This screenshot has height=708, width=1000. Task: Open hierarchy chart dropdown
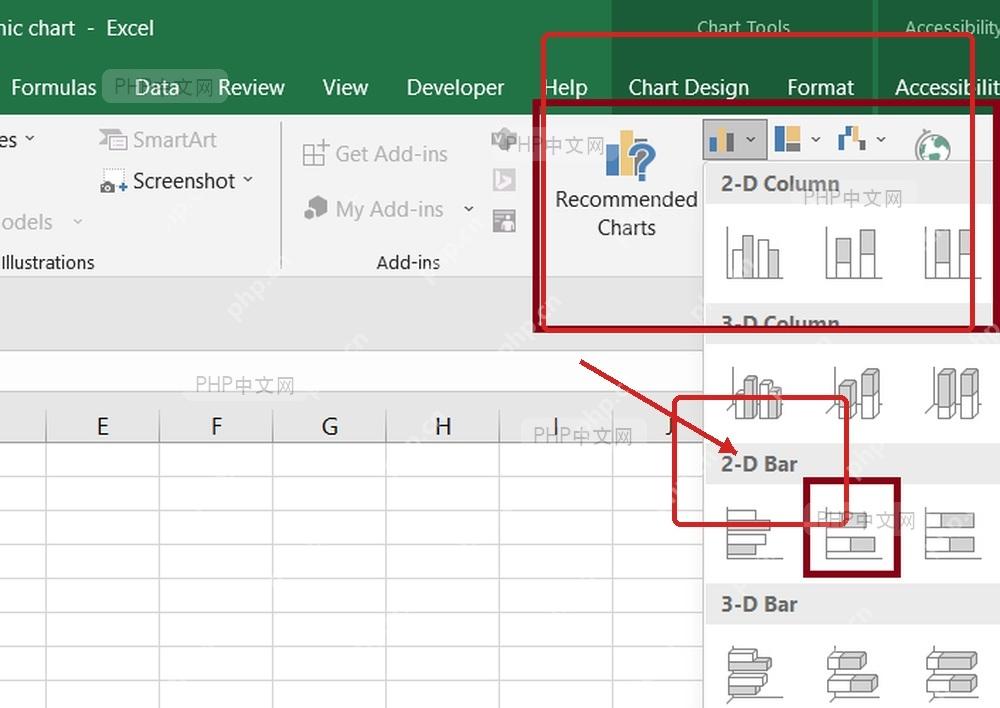click(x=797, y=139)
